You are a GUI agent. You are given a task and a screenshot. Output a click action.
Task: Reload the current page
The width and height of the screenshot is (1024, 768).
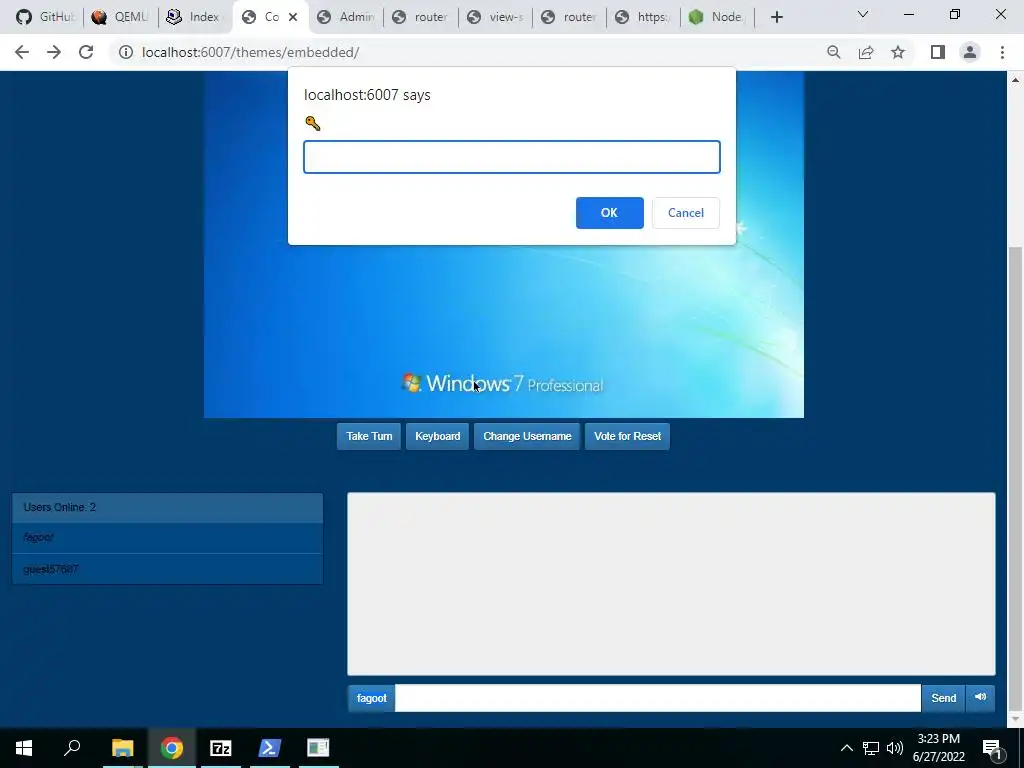(86, 52)
